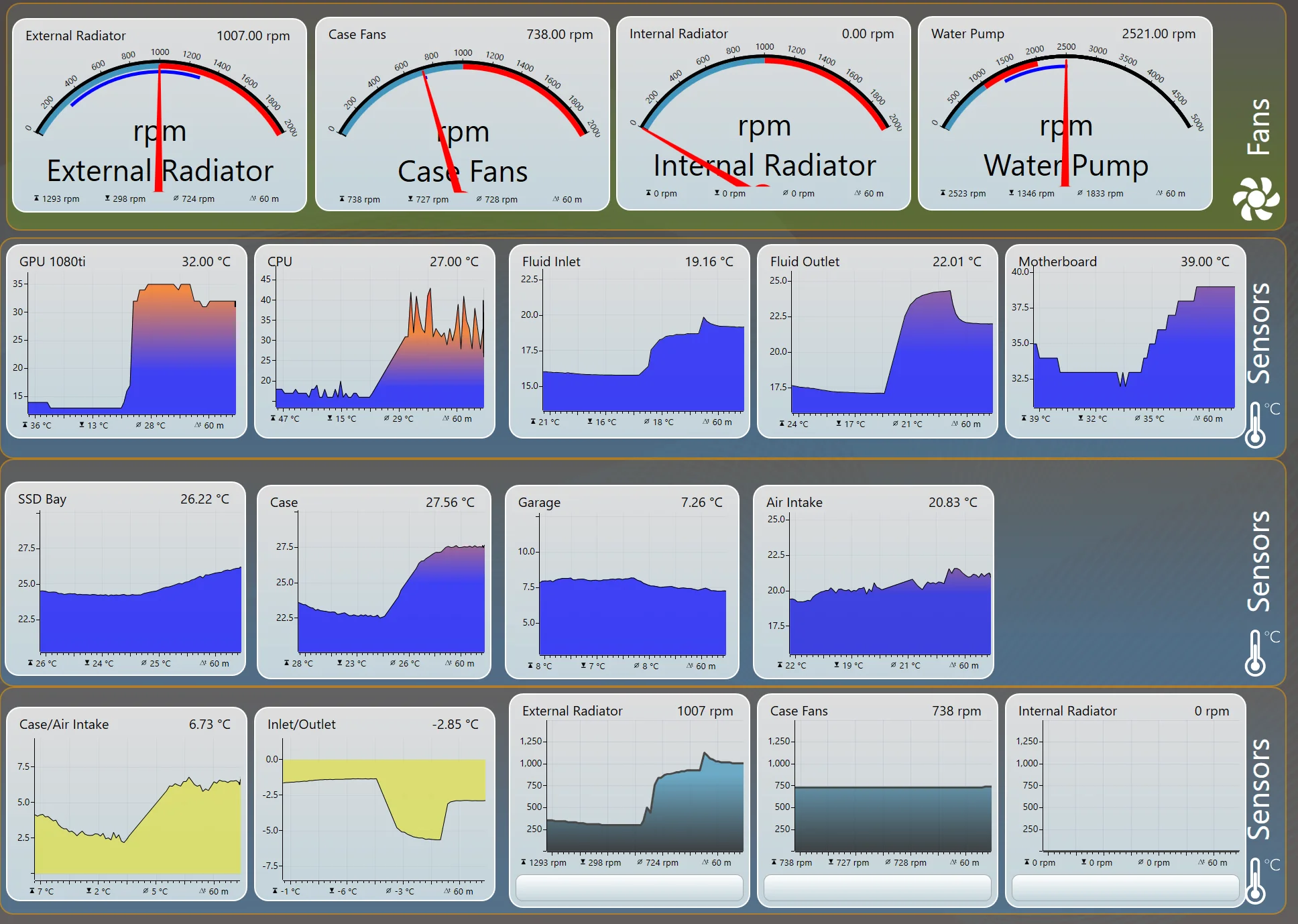Image resolution: width=1298 pixels, height=924 pixels.
Task: Click the blank bar under Internal Radiator chart
Action: pyautogui.click(x=1126, y=888)
